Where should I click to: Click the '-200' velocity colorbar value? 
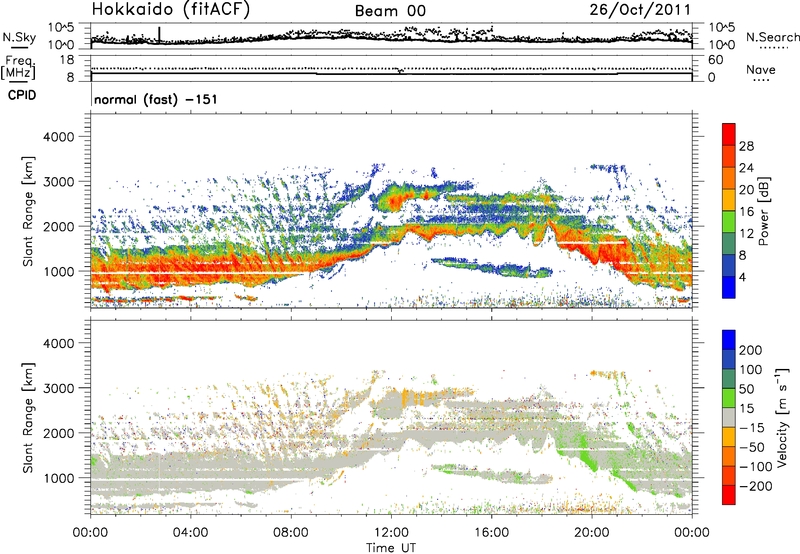(756, 486)
